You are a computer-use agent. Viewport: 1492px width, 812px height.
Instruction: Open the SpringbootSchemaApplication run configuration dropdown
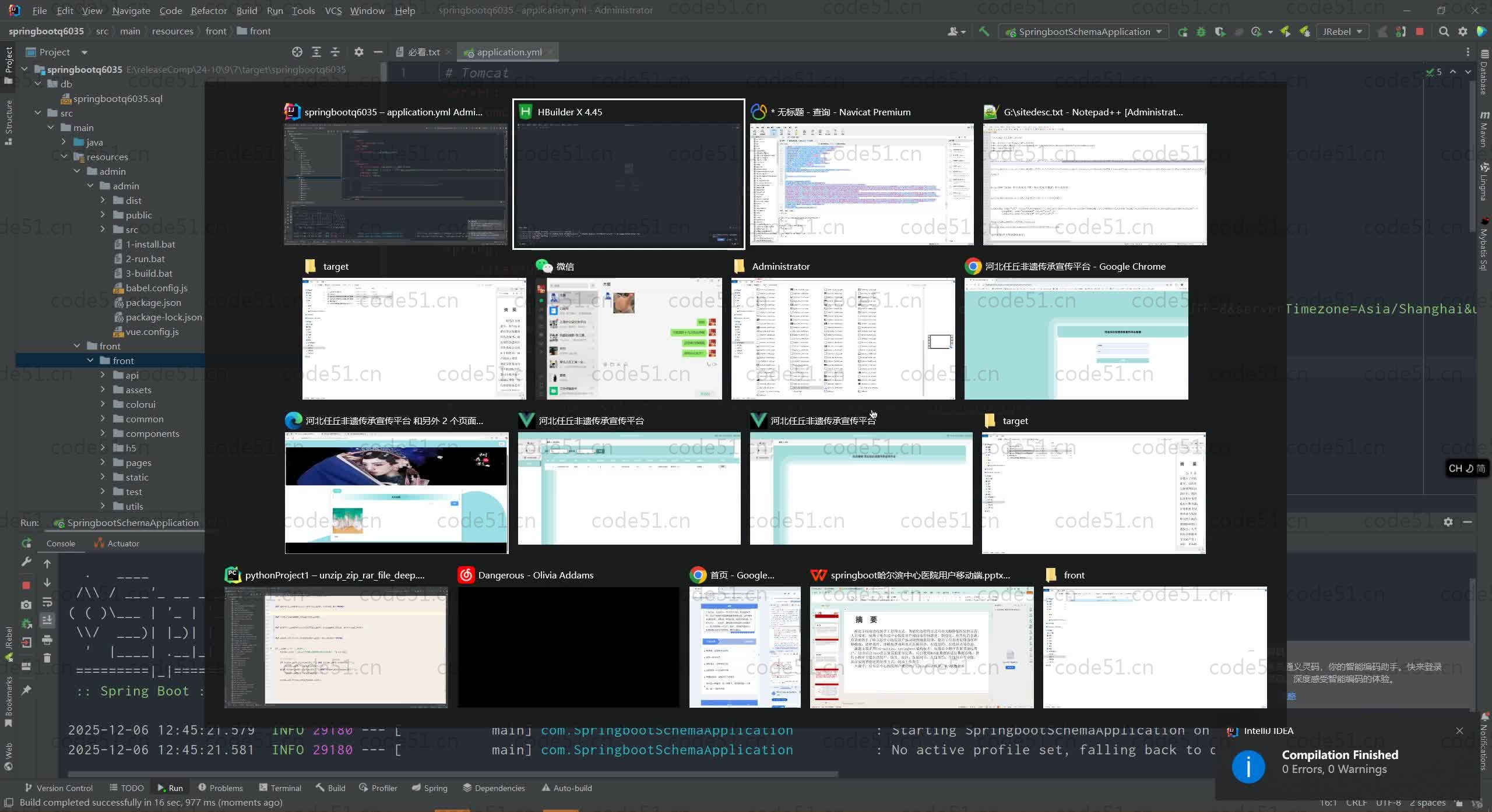coord(1084,31)
